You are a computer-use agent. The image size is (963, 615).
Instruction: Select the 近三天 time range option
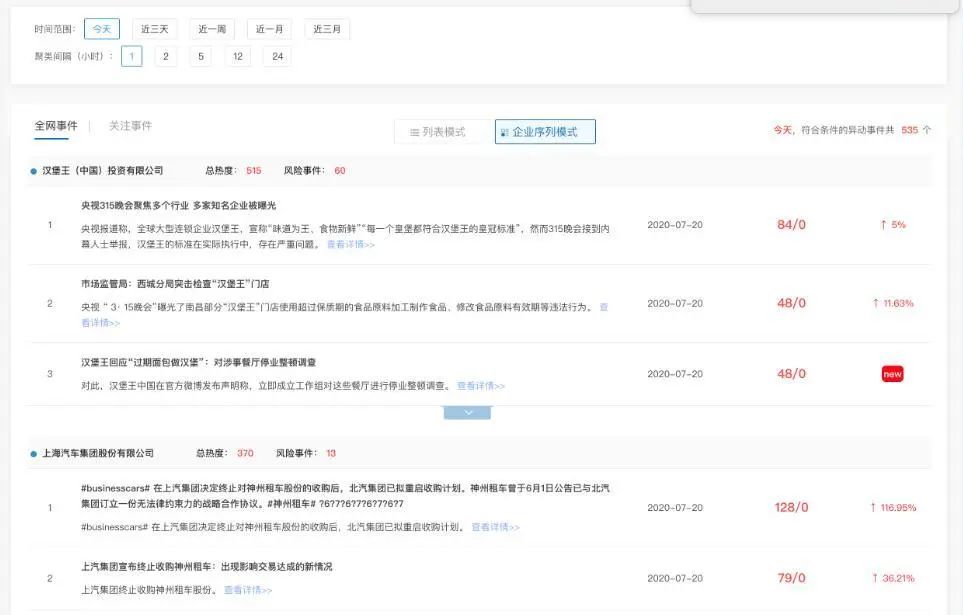154,29
